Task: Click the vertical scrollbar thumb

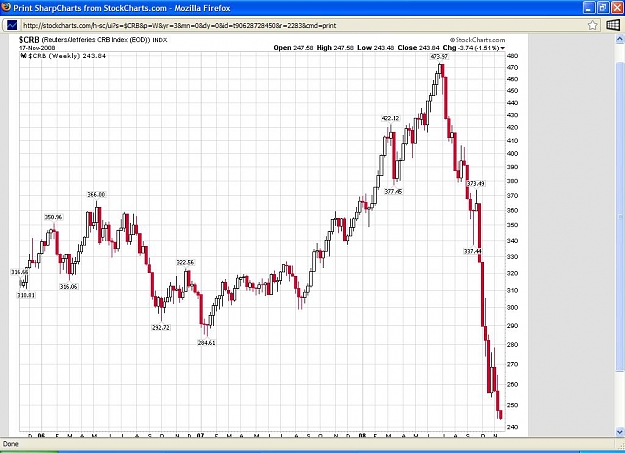Action: click(620, 217)
